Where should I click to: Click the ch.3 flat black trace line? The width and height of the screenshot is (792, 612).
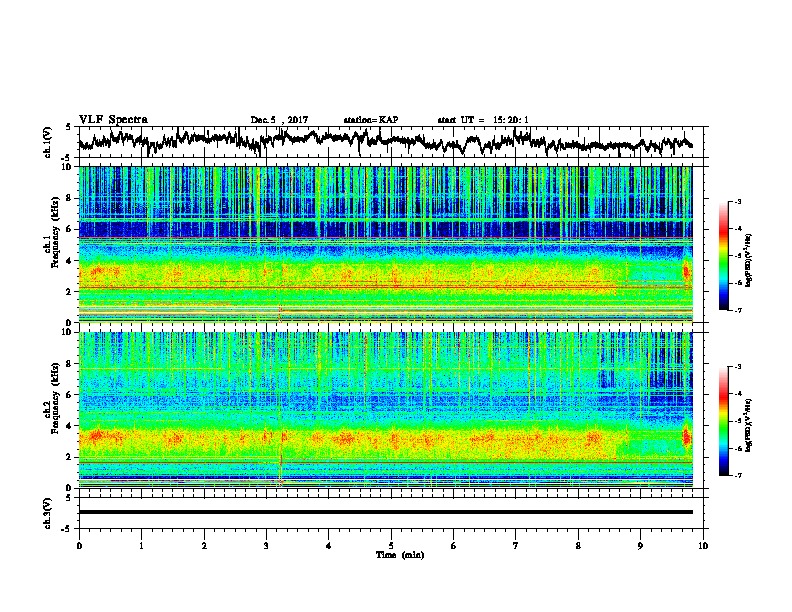pos(386,512)
